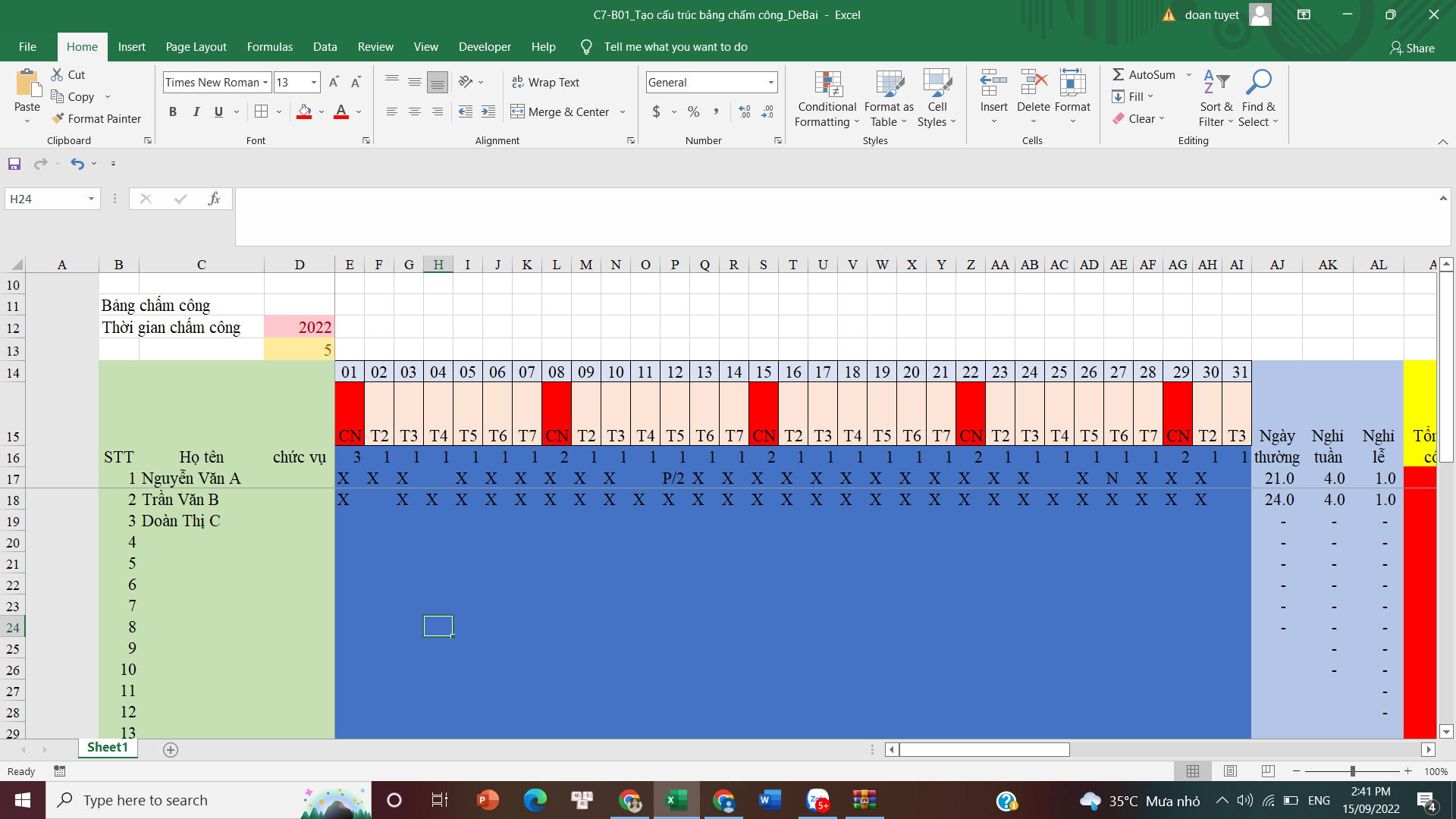Switch to the Insert ribbon tab
Screen dimensions: 1456x819
click(132, 47)
